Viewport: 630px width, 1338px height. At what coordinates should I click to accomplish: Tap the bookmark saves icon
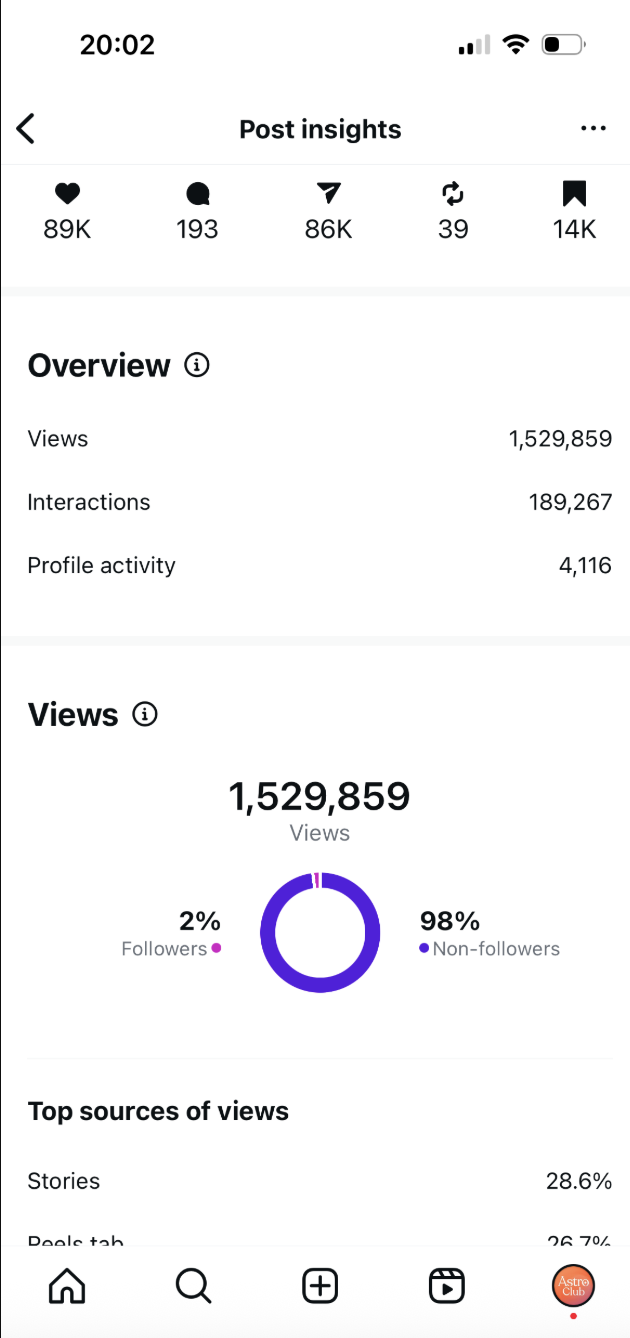point(574,194)
